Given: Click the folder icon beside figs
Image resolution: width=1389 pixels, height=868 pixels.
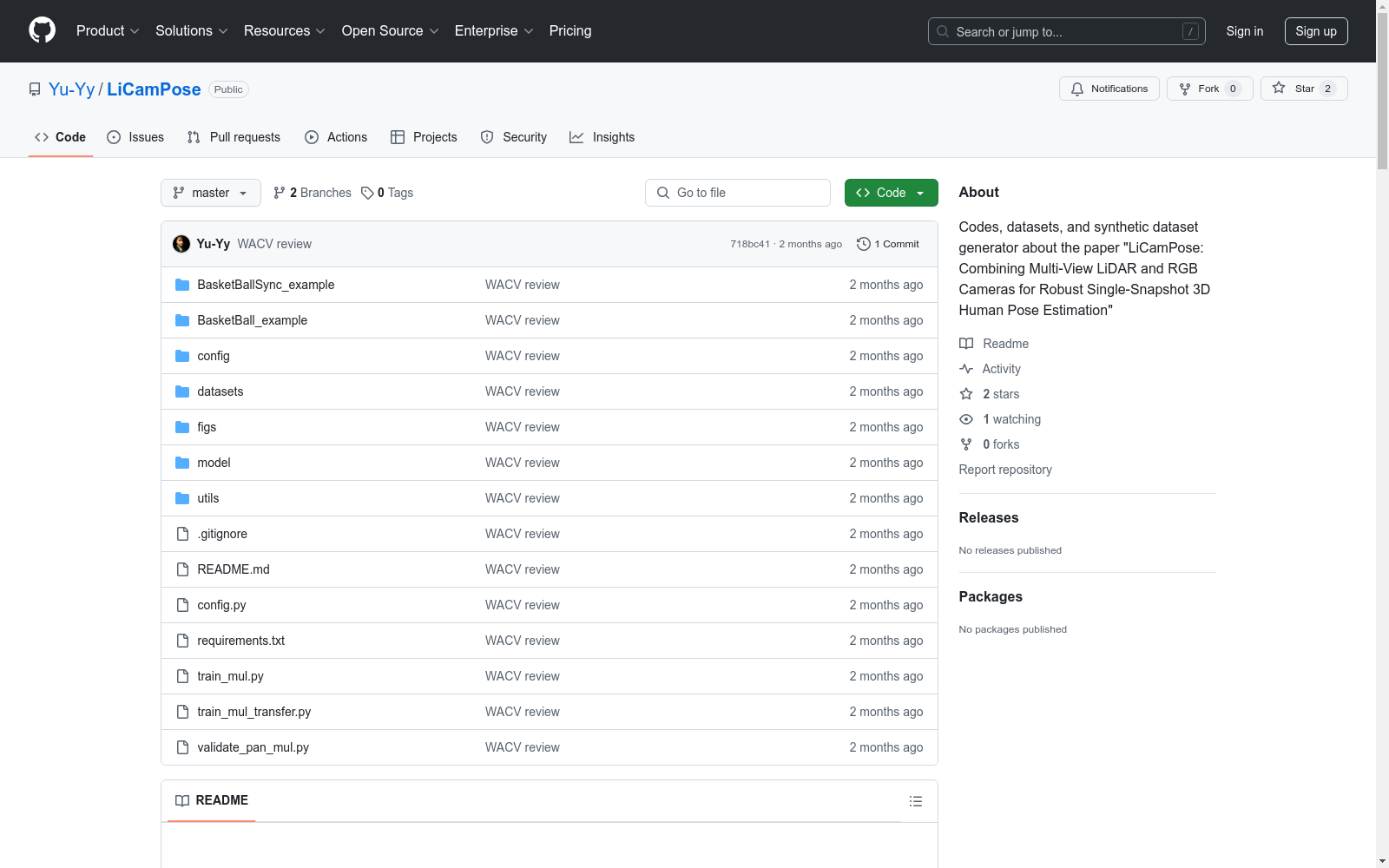Looking at the screenshot, I should click(x=182, y=427).
